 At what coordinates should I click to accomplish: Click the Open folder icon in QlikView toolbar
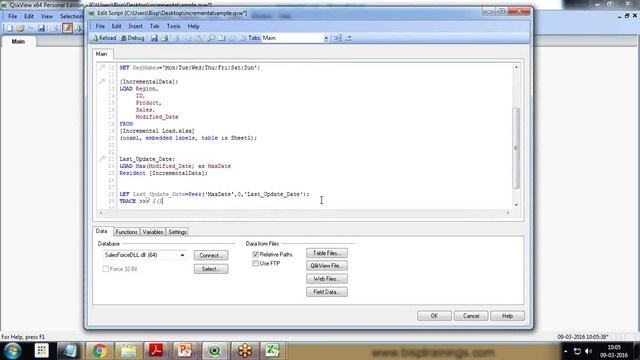click(x=20, y=28)
